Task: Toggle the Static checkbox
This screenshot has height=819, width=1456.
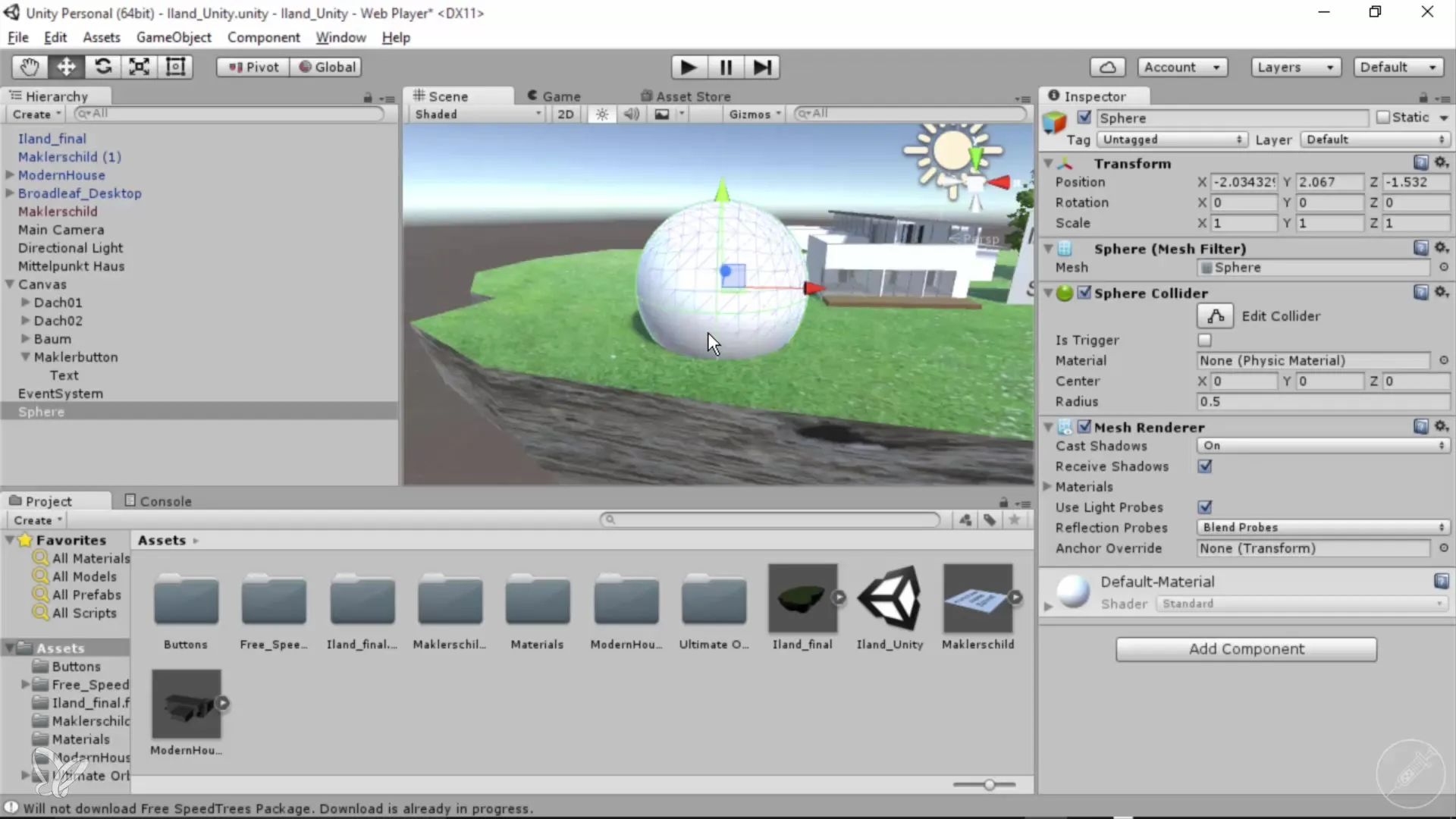Action: click(x=1383, y=117)
